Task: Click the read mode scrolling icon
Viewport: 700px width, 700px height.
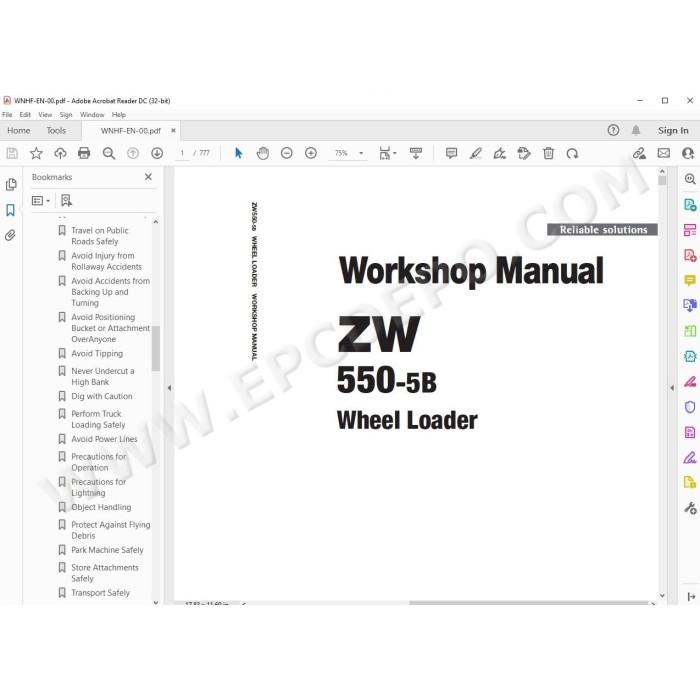Action: tap(416, 154)
